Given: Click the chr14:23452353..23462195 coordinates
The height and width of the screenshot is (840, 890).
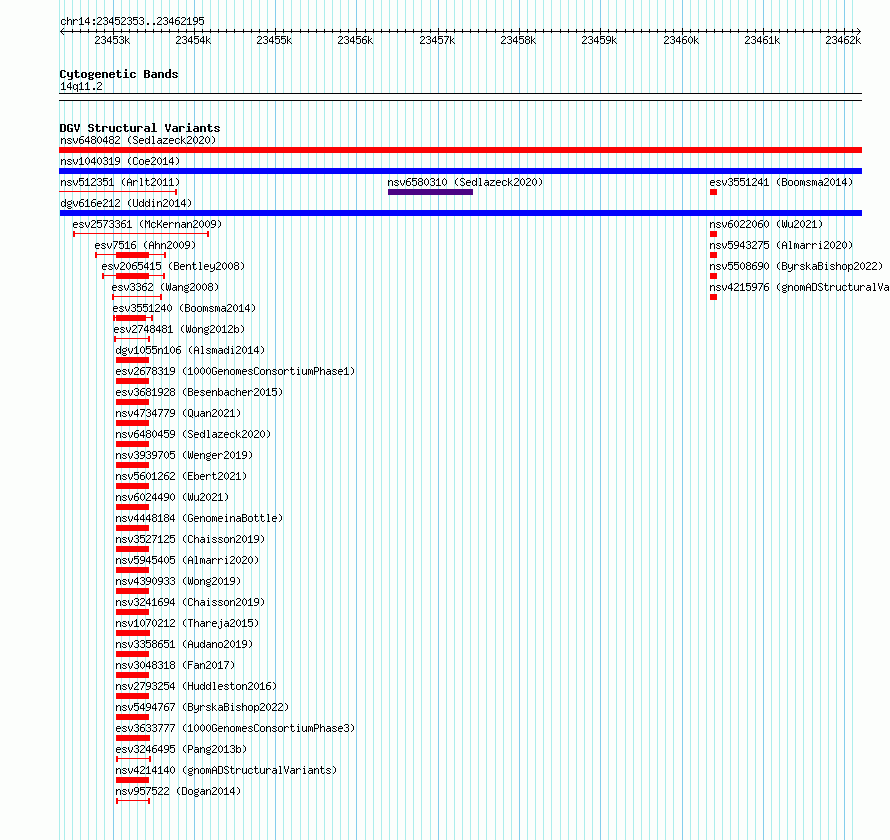Looking at the screenshot, I should pos(132,22).
